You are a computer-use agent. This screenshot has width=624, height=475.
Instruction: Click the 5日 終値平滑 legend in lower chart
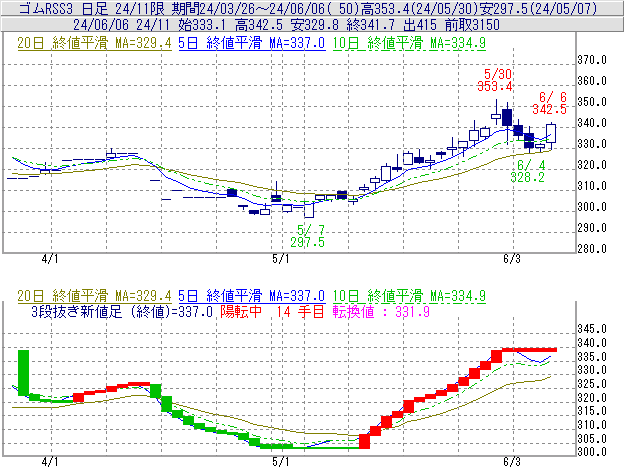click(252, 296)
